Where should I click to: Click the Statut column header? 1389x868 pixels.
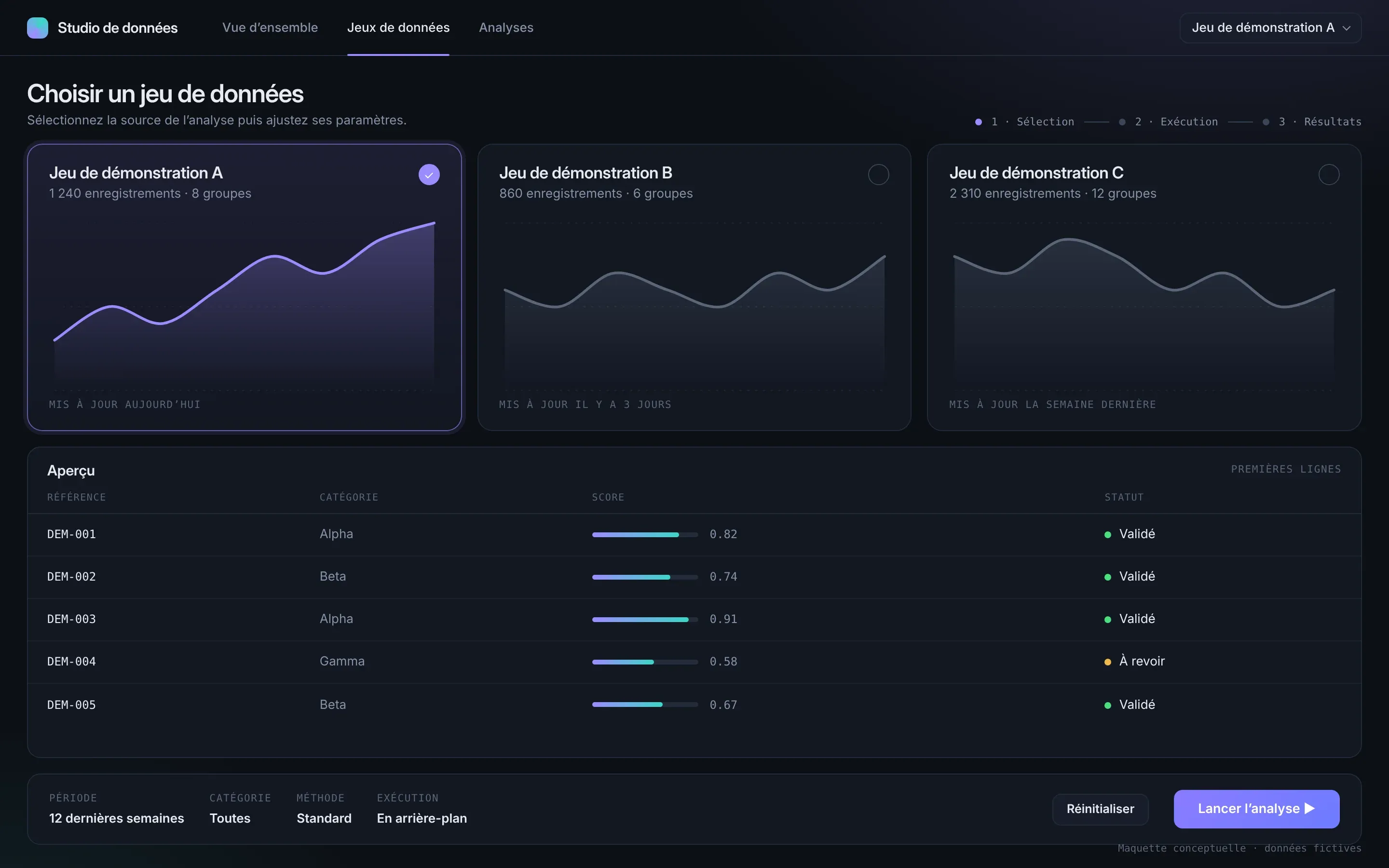1124,497
